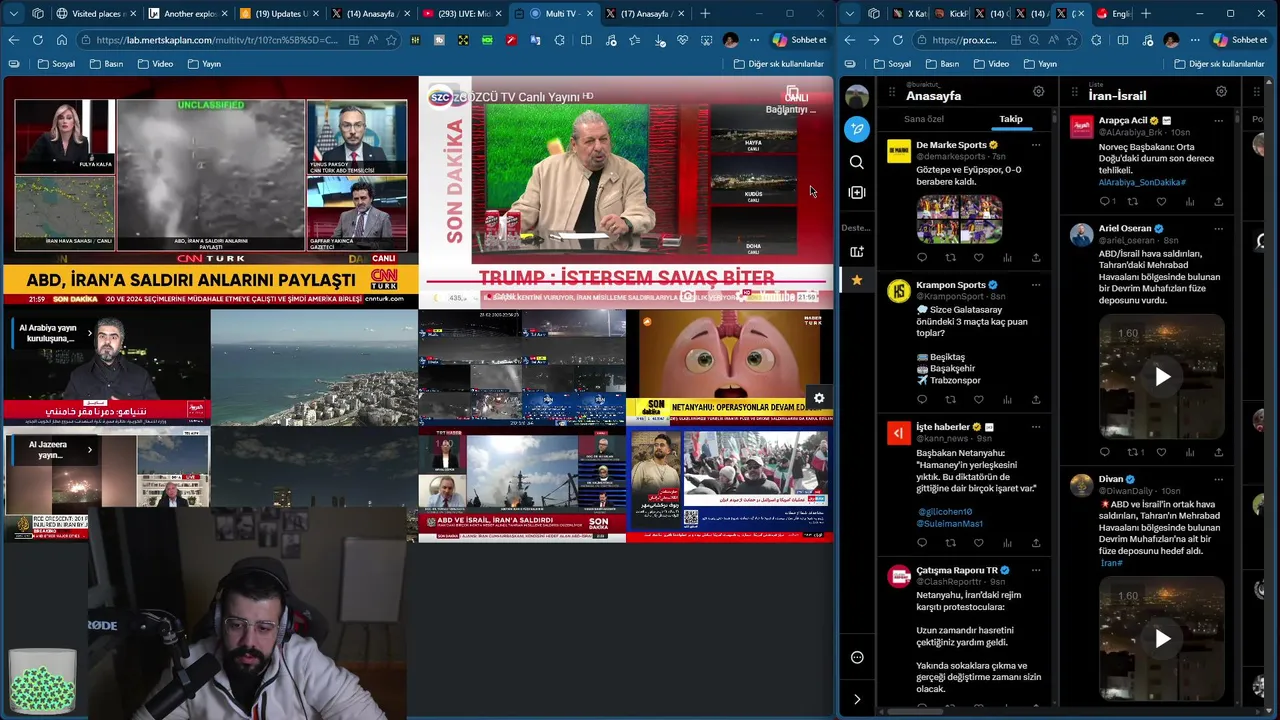1280x720 pixels.
Task: Switch to Sana özel tab
Action: tap(924, 119)
